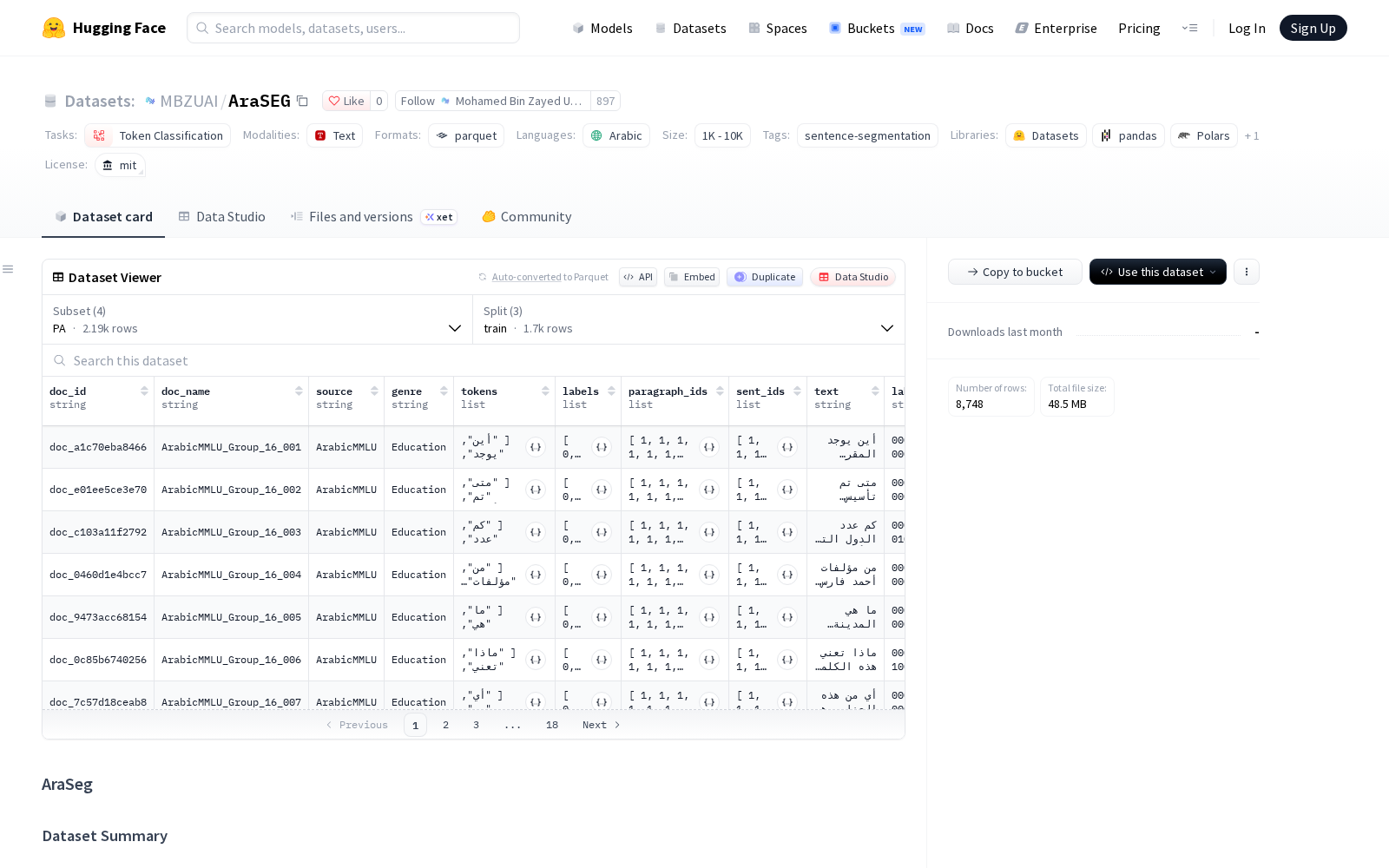
Task: Click the Copy to bucket button
Action: coord(1015,272)
